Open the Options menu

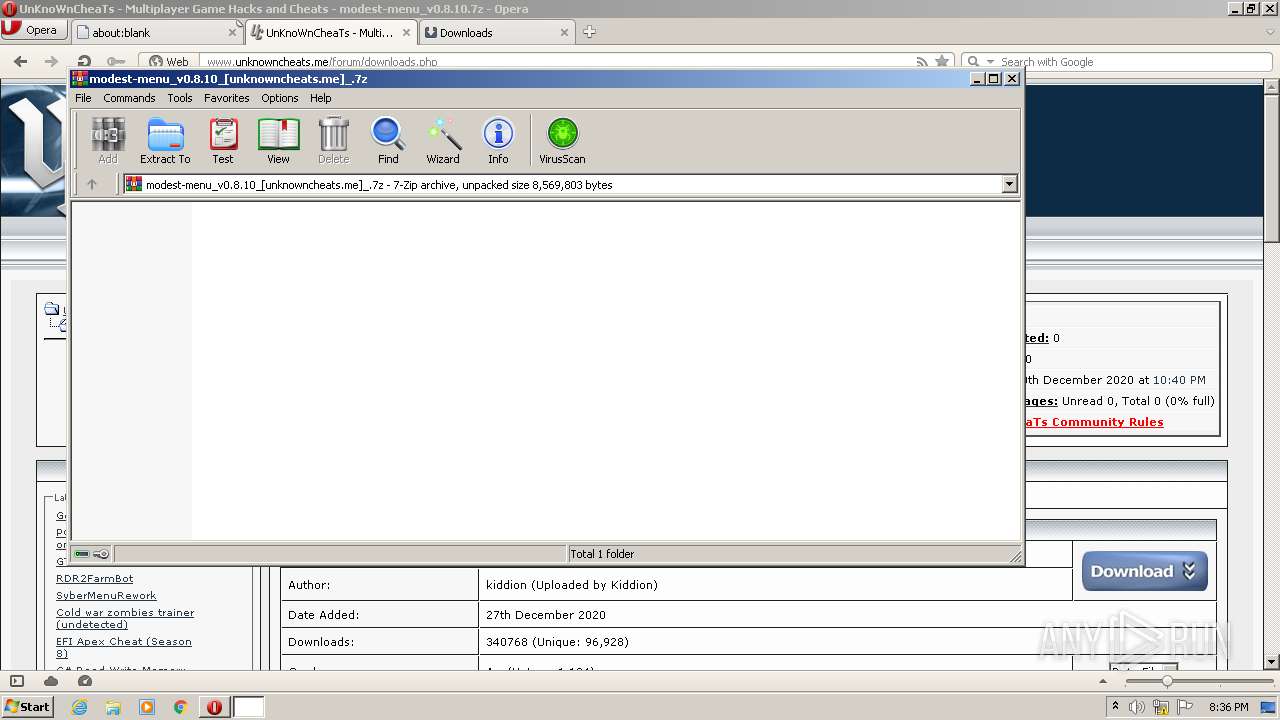coord(280,98)
